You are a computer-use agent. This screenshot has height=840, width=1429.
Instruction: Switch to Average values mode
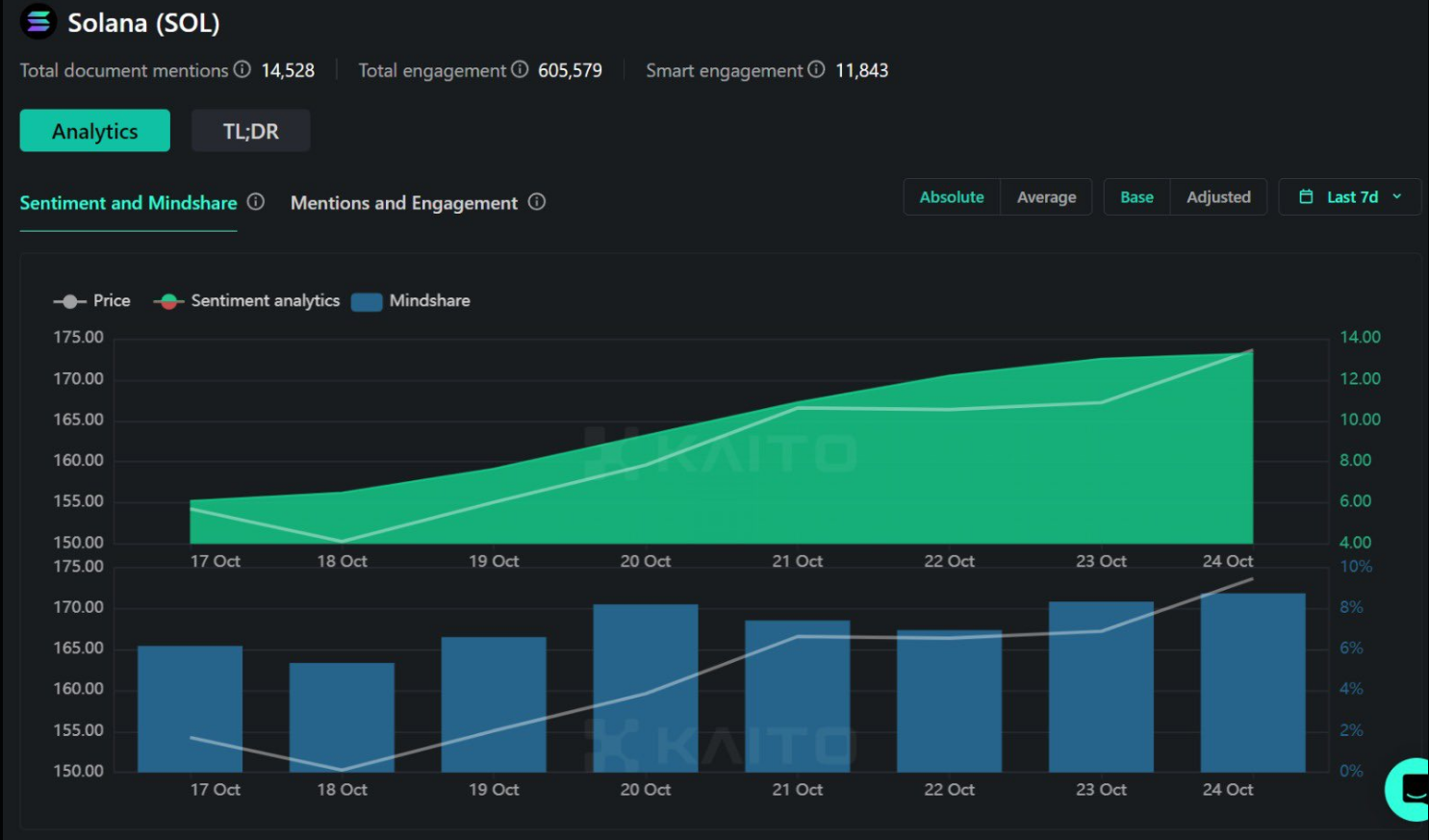point(1046,197)
